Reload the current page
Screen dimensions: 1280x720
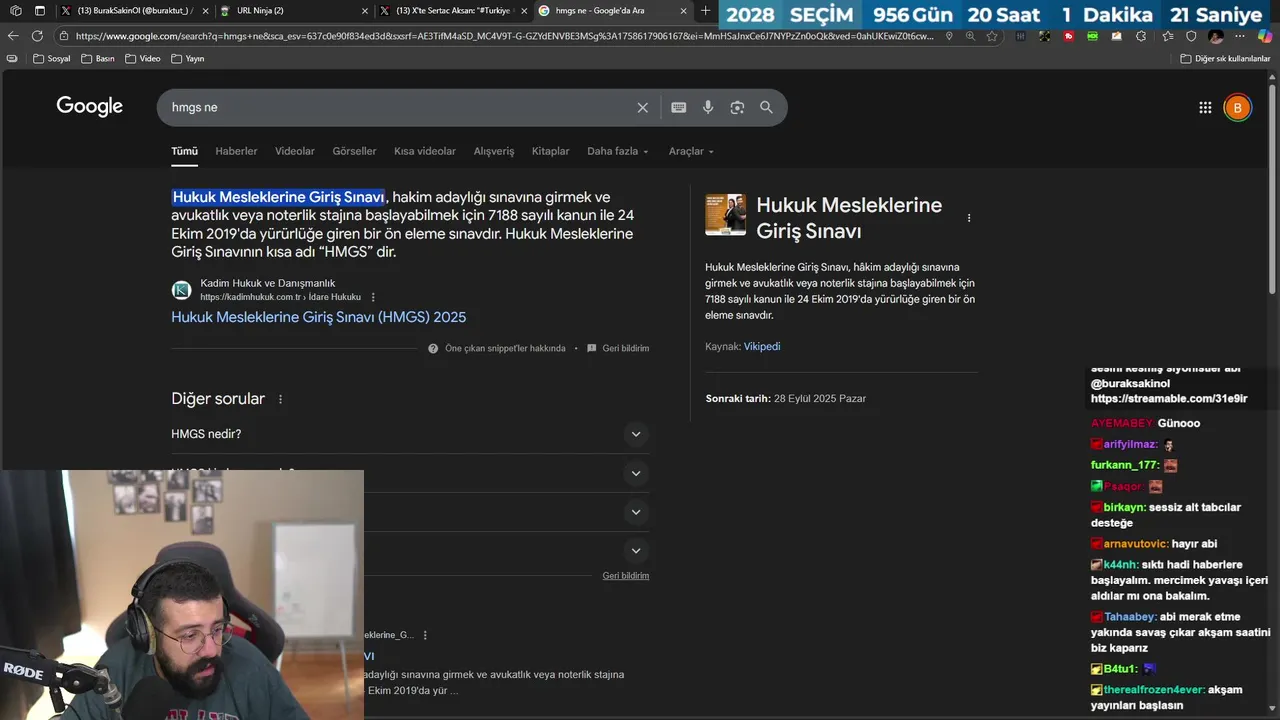[37, 36]
